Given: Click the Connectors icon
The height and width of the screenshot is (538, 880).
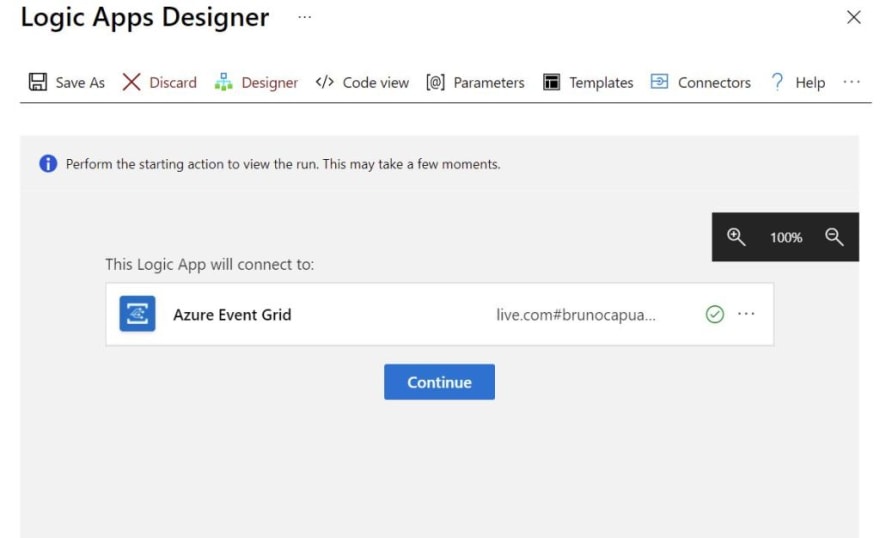Looking at the screenshot, I should point(659,82).
